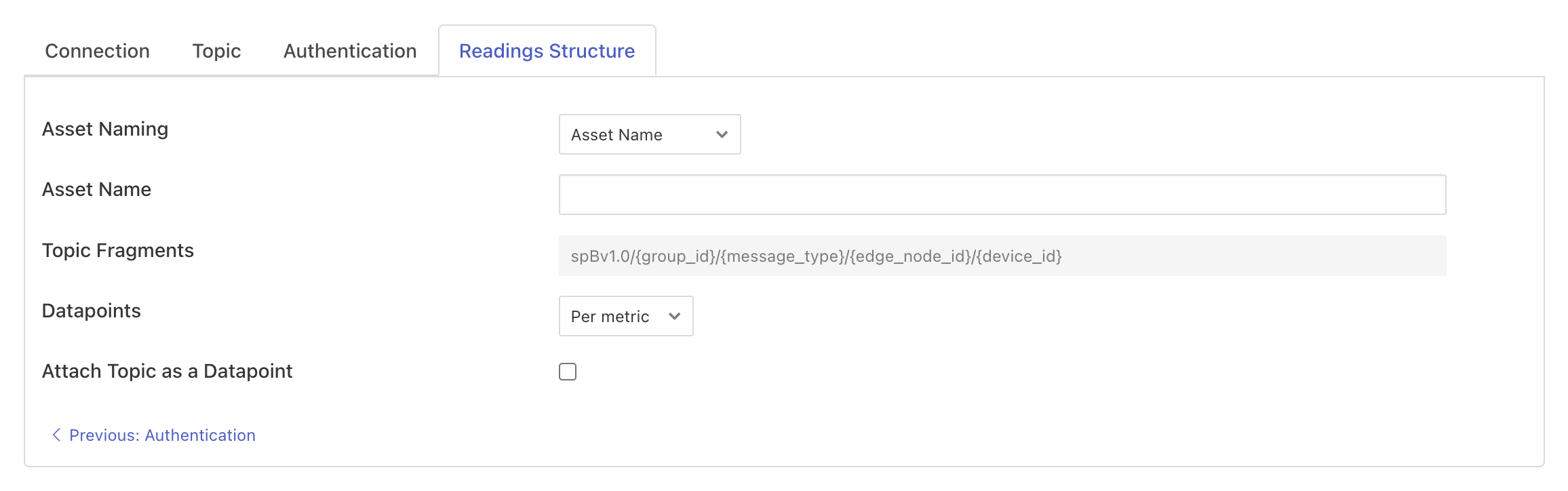
Task: Click the Asset Naming field label
Action: (x=105, y=129)
